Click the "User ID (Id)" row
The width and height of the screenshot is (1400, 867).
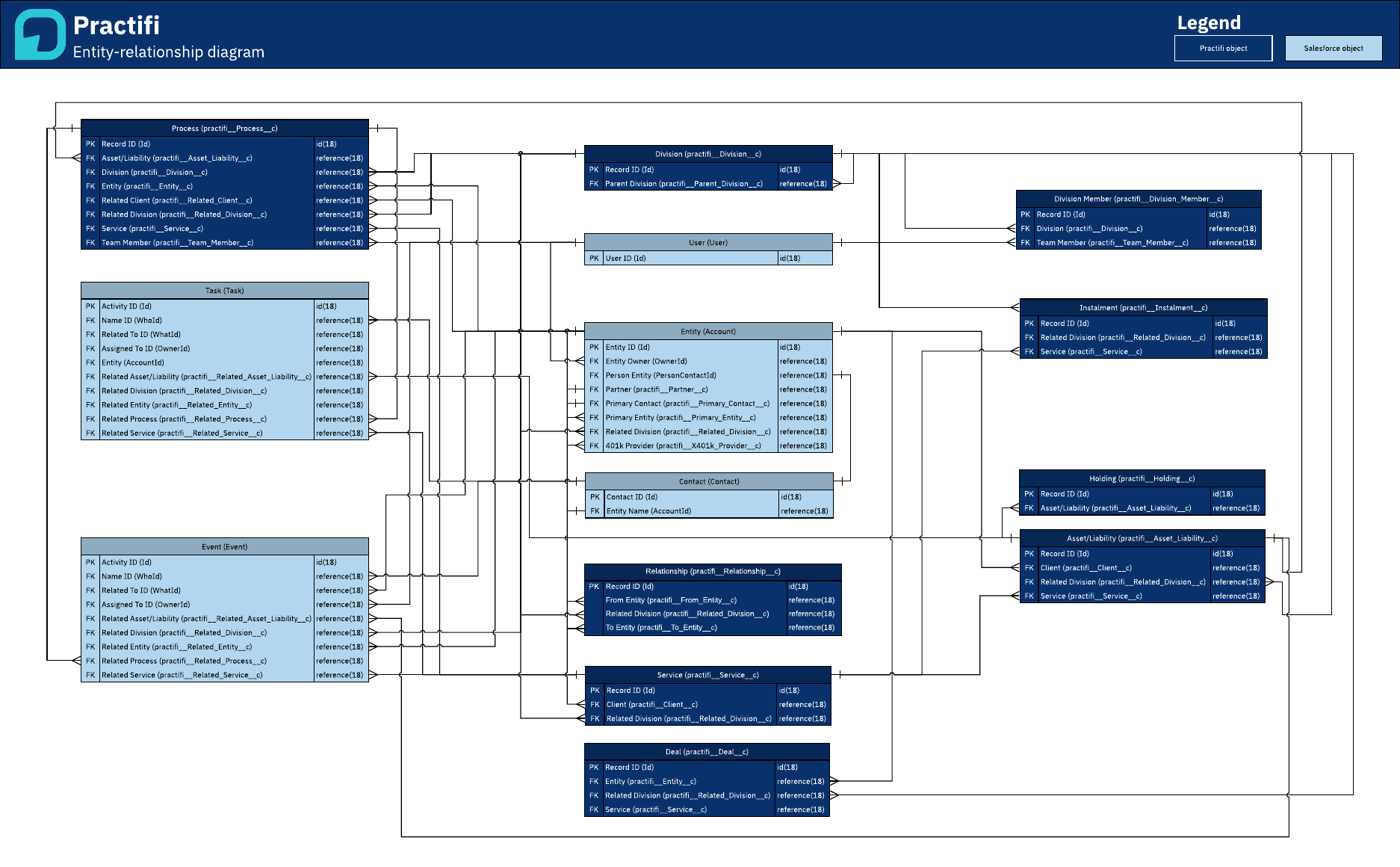708,258
